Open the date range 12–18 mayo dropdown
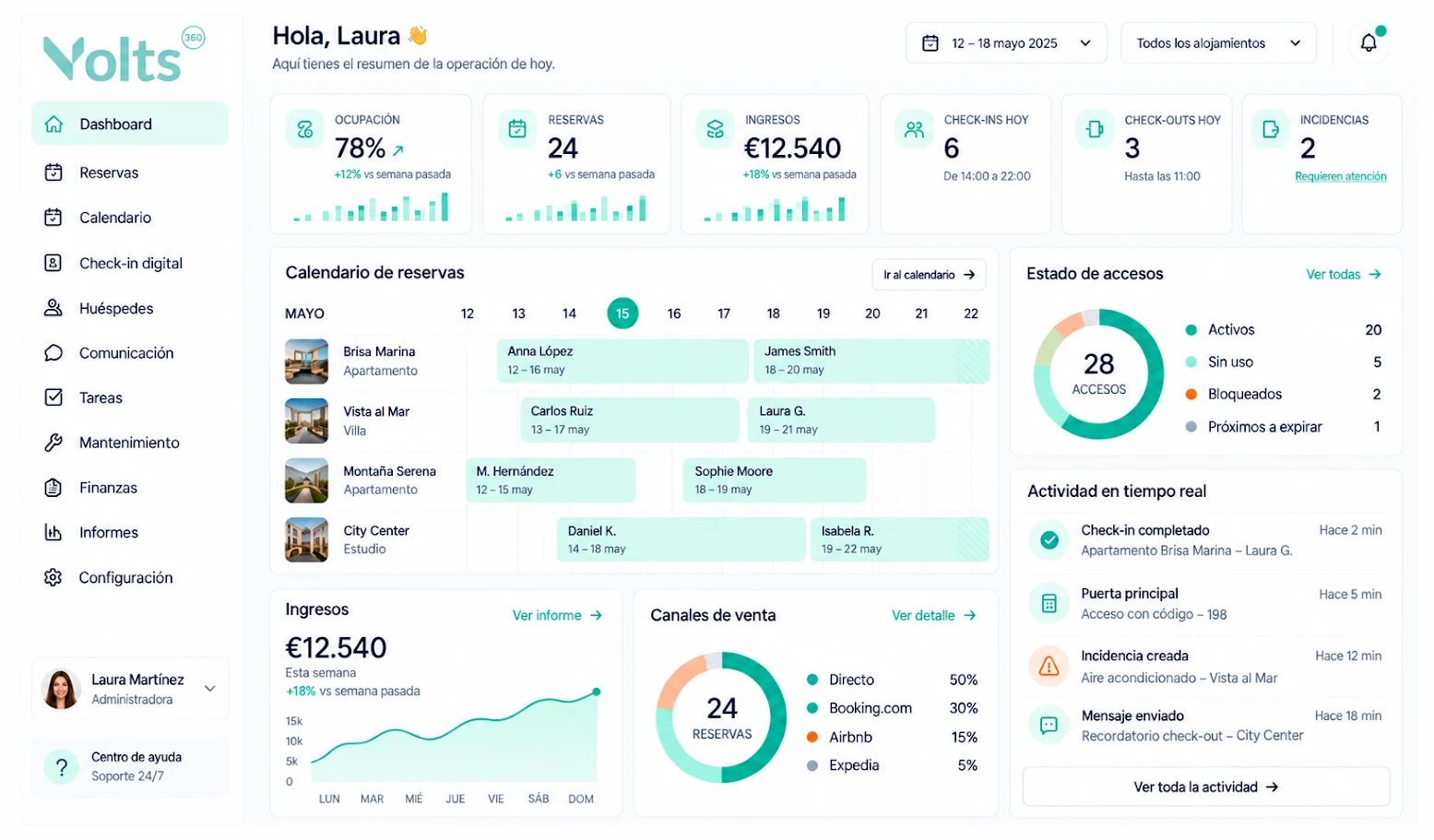Viewport: 1434px width, 840px height. (1006, 43)
